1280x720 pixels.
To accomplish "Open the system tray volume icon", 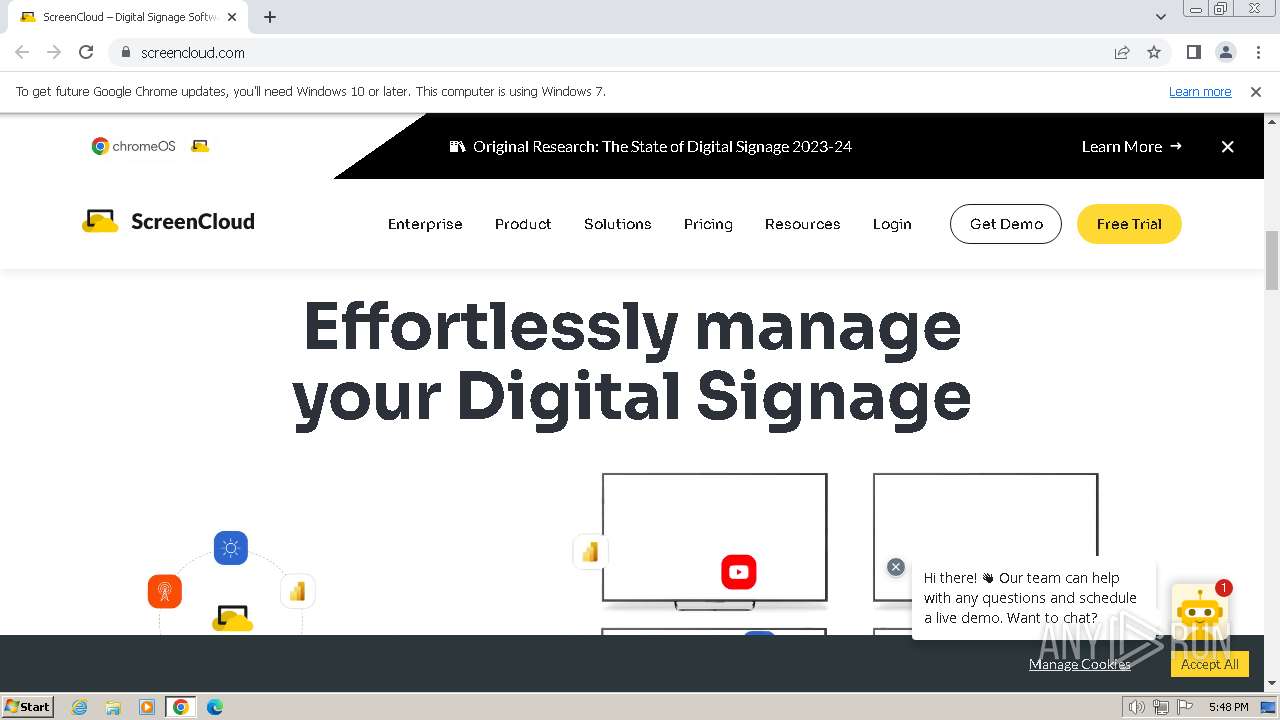I will point(1137,707).
